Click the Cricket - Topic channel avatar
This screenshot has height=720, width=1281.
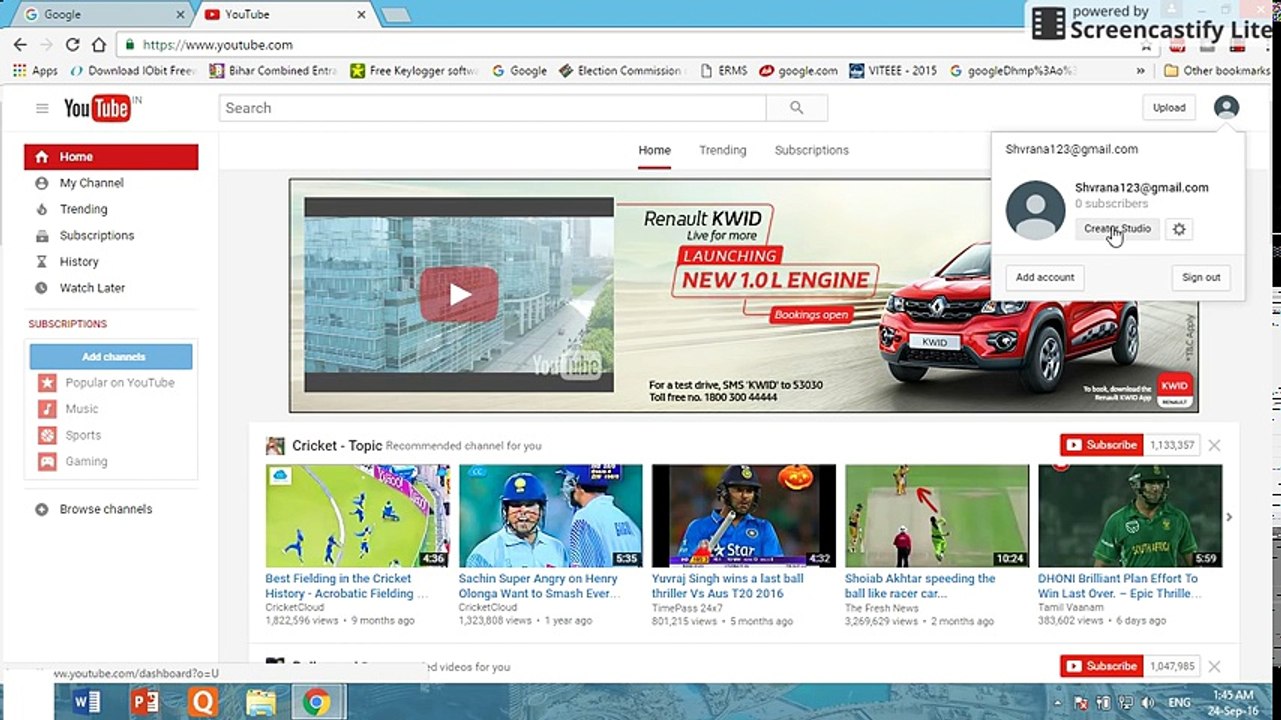coord(275,446)
